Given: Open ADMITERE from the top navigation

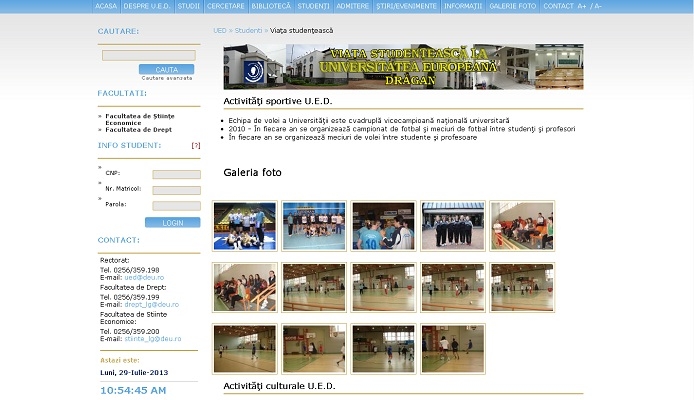Looking at the screenshot, I should pyautogui.click(x=352, y=6).
